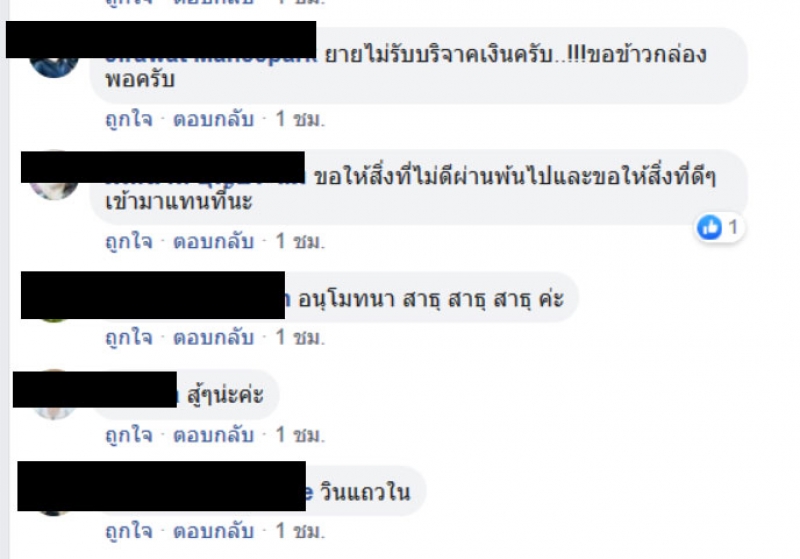Open 1 ชม. timestamp under อนุโมทนา สาธุ comment
Viewport: 800px width, 559px height.
[300, 337]
